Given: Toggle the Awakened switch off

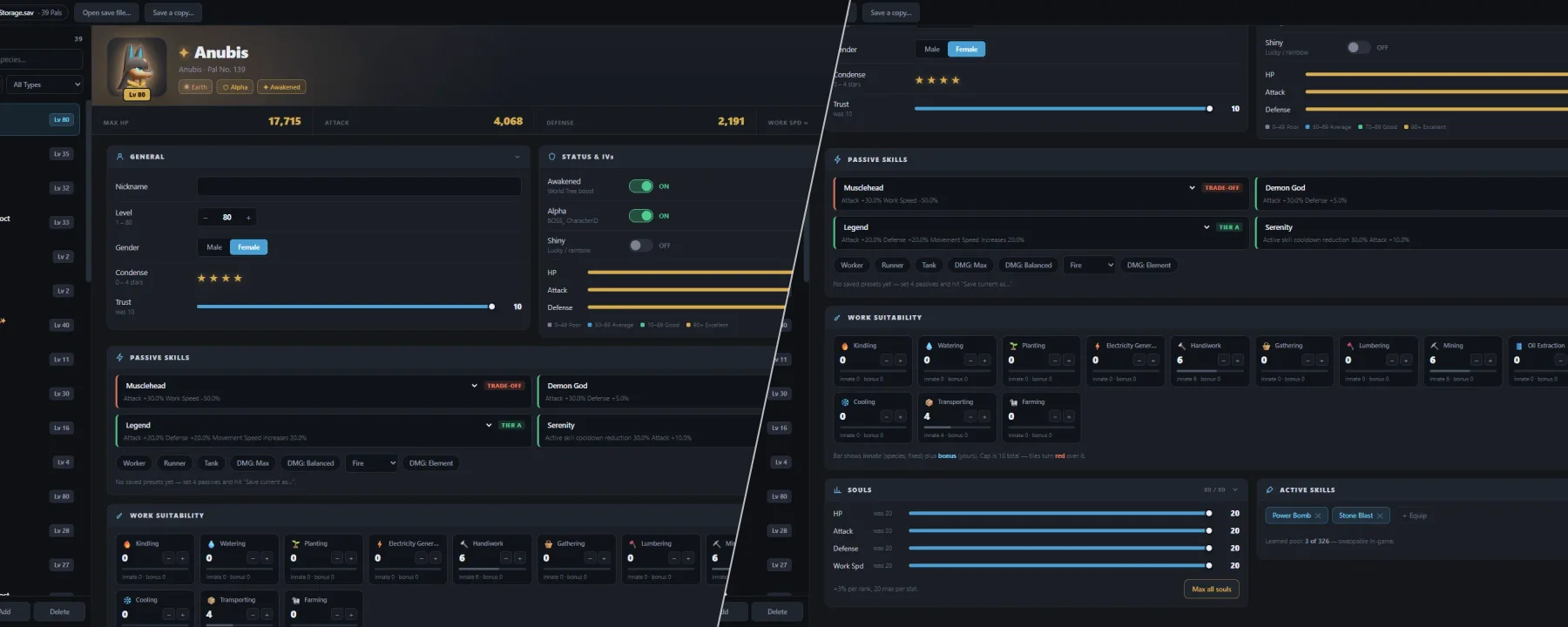Looking at the screenshot, I should click(641, 186).
